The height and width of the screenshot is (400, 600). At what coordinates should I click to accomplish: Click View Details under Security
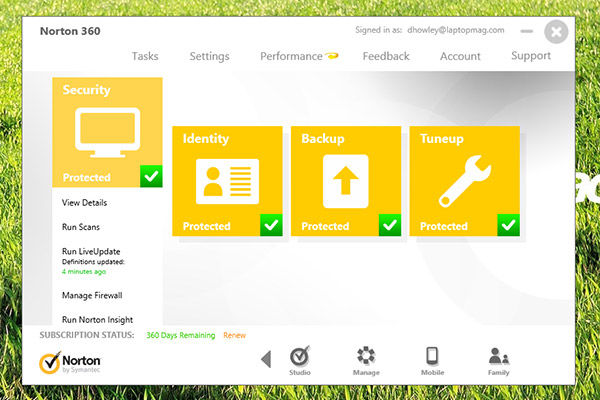pyautogui.click(x=85, y=202)
